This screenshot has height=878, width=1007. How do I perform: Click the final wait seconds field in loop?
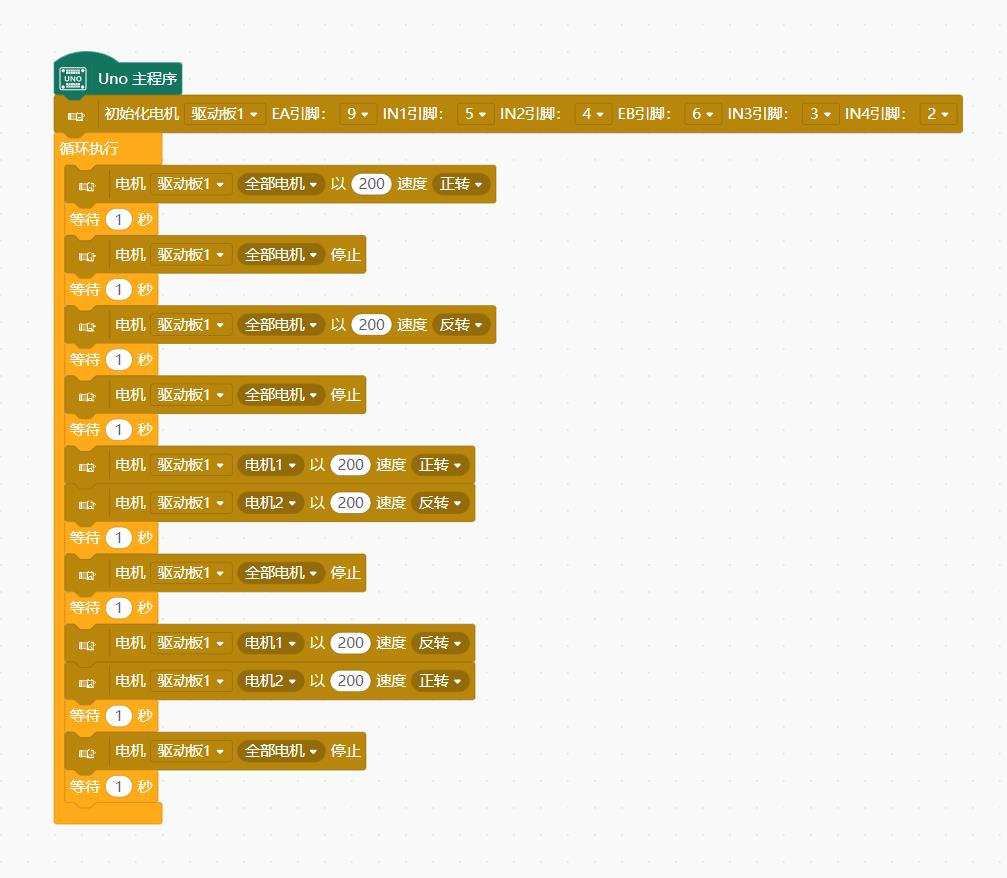pos(118,786)
